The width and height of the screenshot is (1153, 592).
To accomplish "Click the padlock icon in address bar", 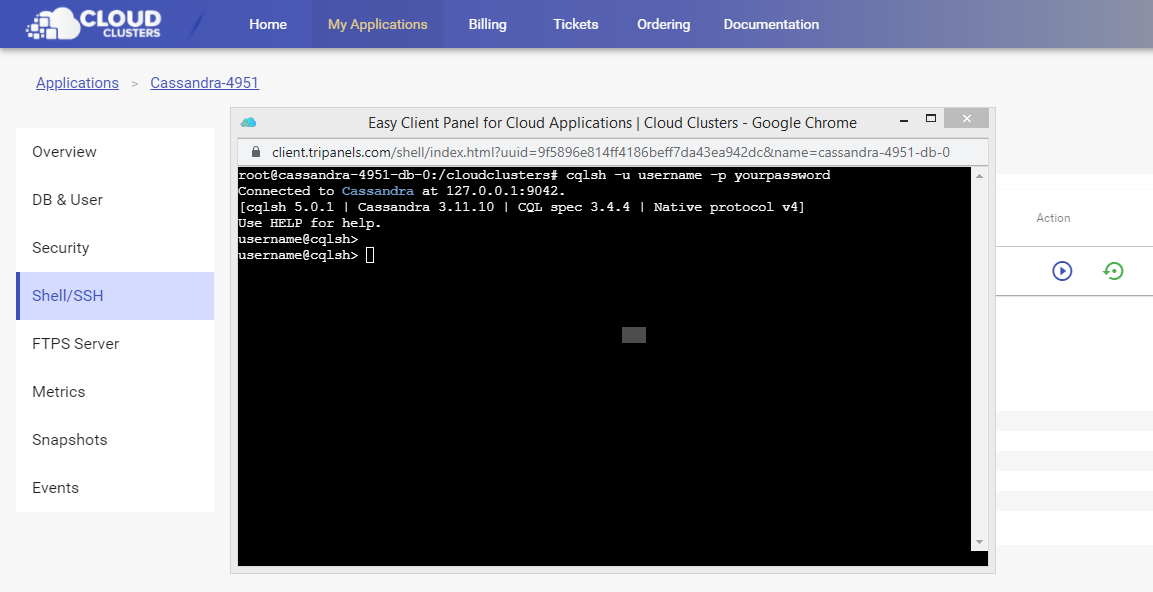I will click(x=256, y=151).
